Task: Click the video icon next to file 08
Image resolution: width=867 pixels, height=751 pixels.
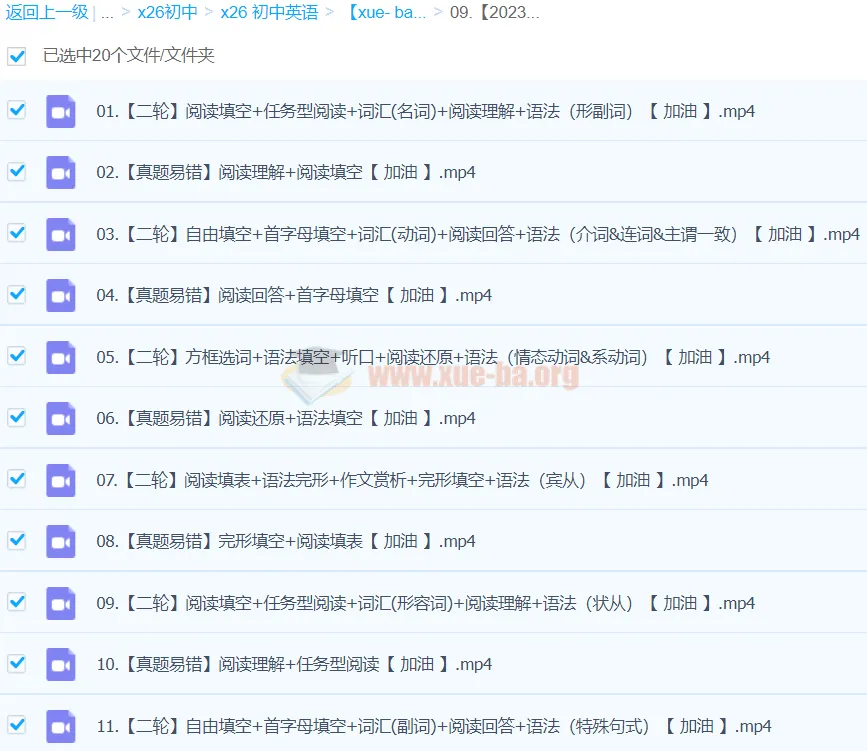Action: 61,541
